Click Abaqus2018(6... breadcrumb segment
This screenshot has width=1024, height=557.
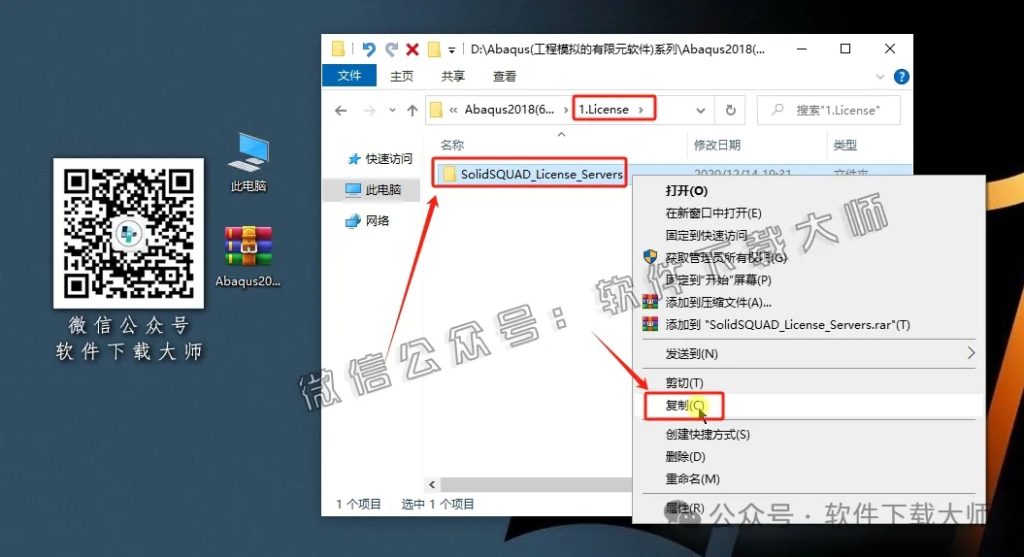coord(509,110)
